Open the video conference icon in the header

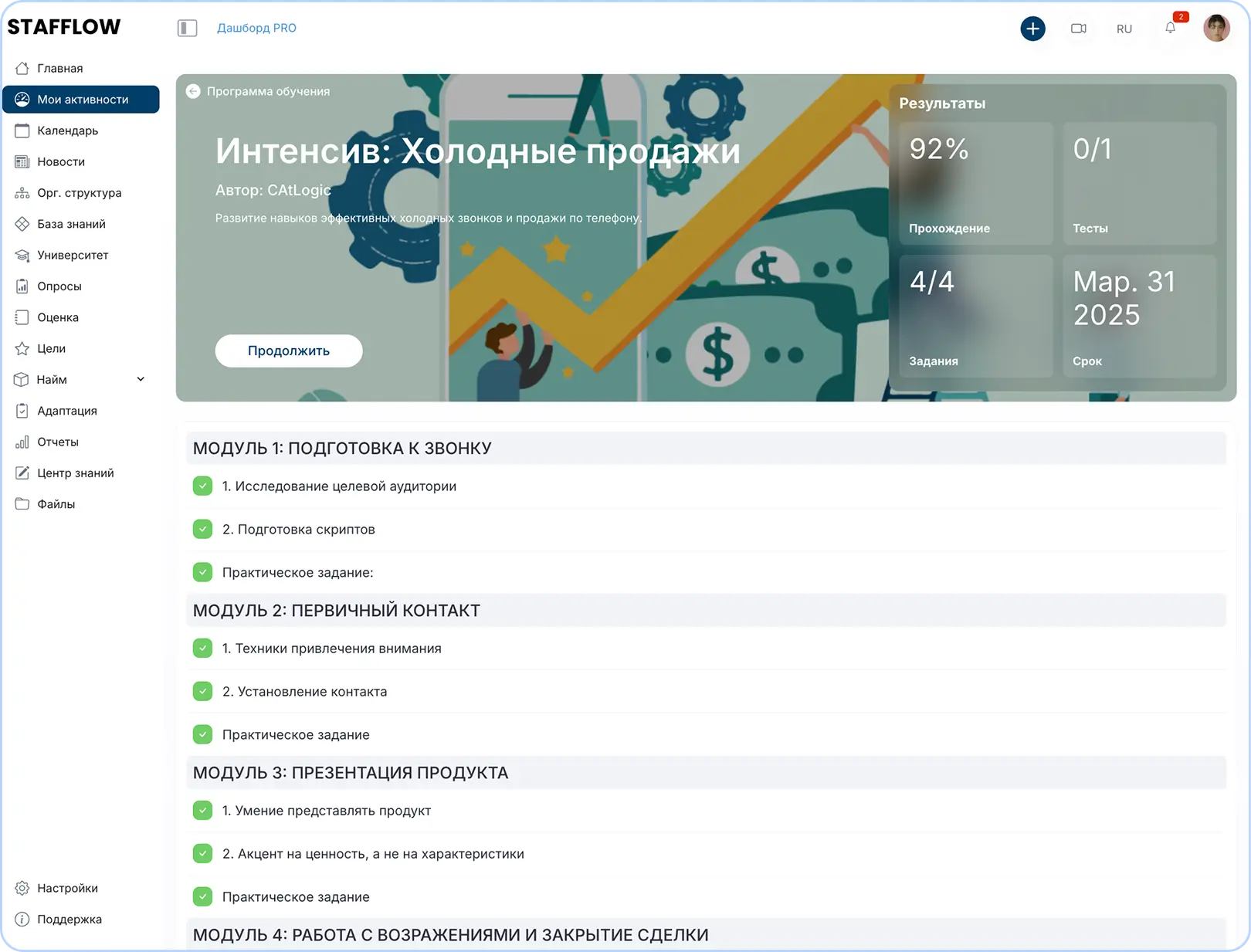pyautogui.click(x=1079, y=29)
